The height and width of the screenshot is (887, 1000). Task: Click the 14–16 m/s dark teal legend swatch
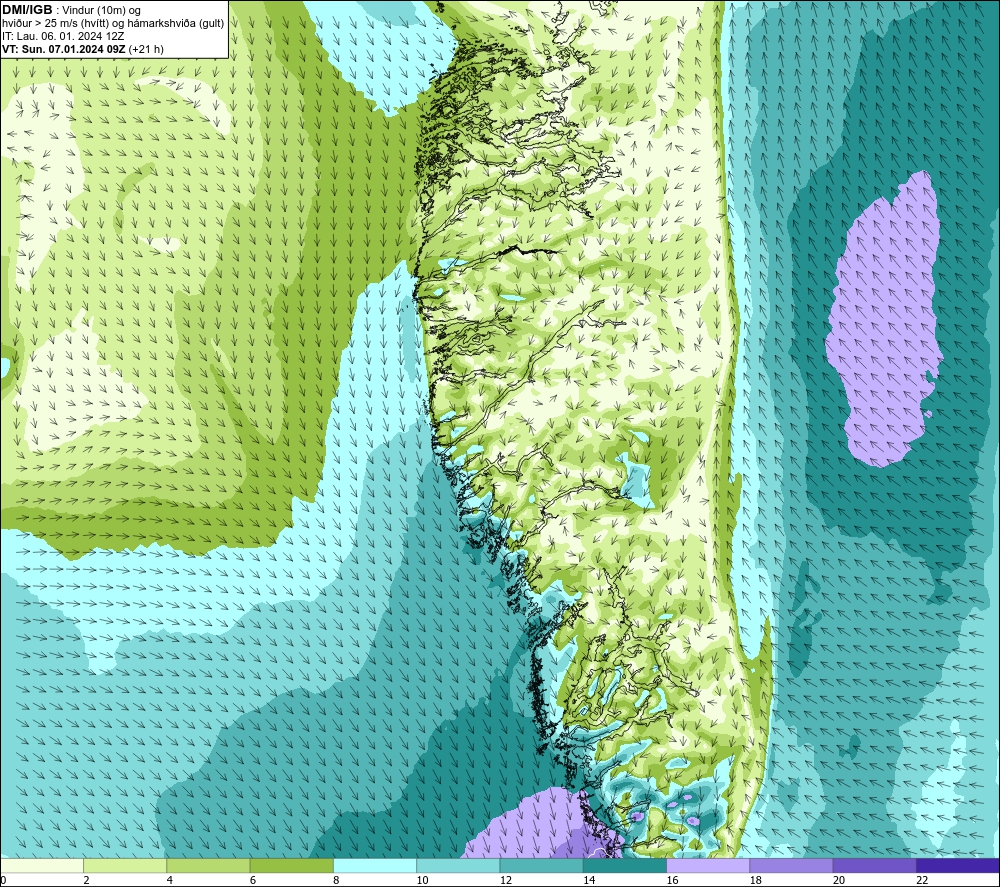point(625,865)
